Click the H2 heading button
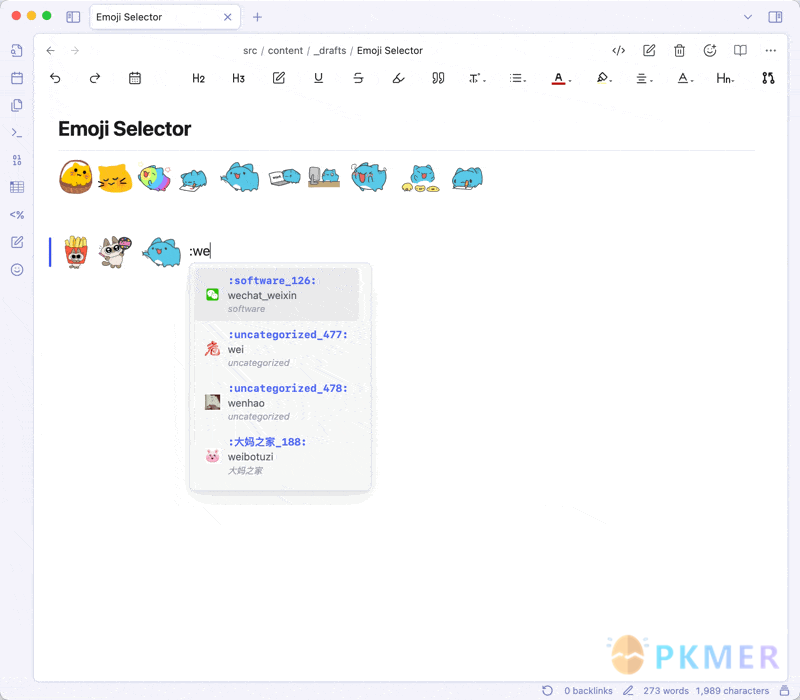This screenshot has height=700, width=800. coord(198,78)
